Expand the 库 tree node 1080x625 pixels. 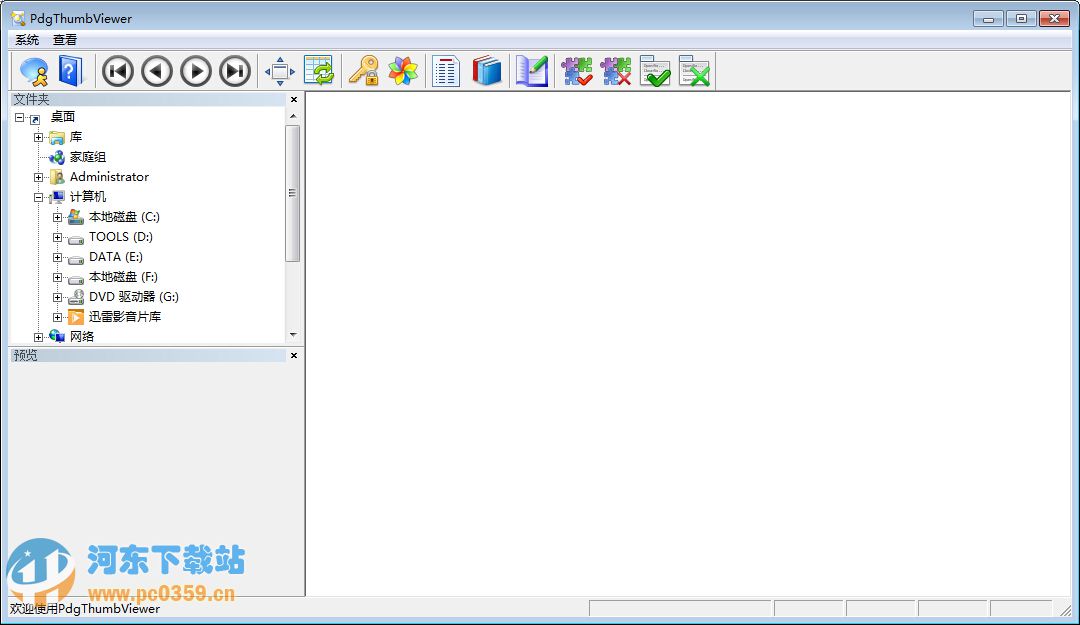click(x=38, y=137)
